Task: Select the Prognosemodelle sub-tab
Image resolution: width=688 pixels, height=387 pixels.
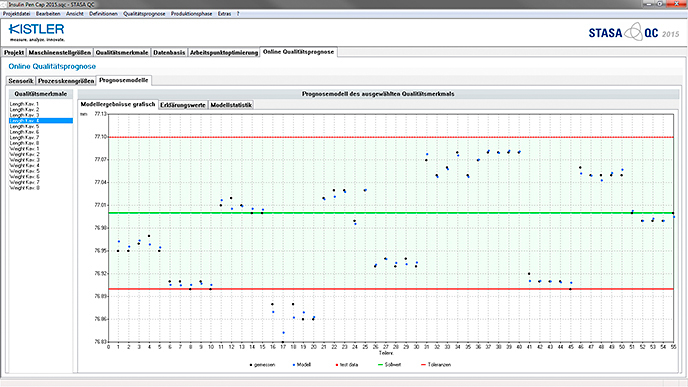Action: pos(124,80)
